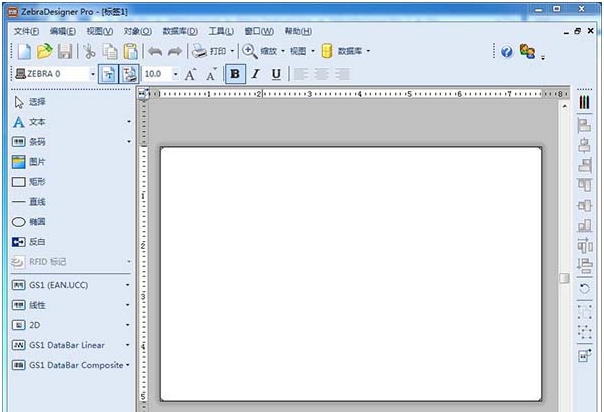
Task: Select the 图片 picture tool
Action: 29,162
